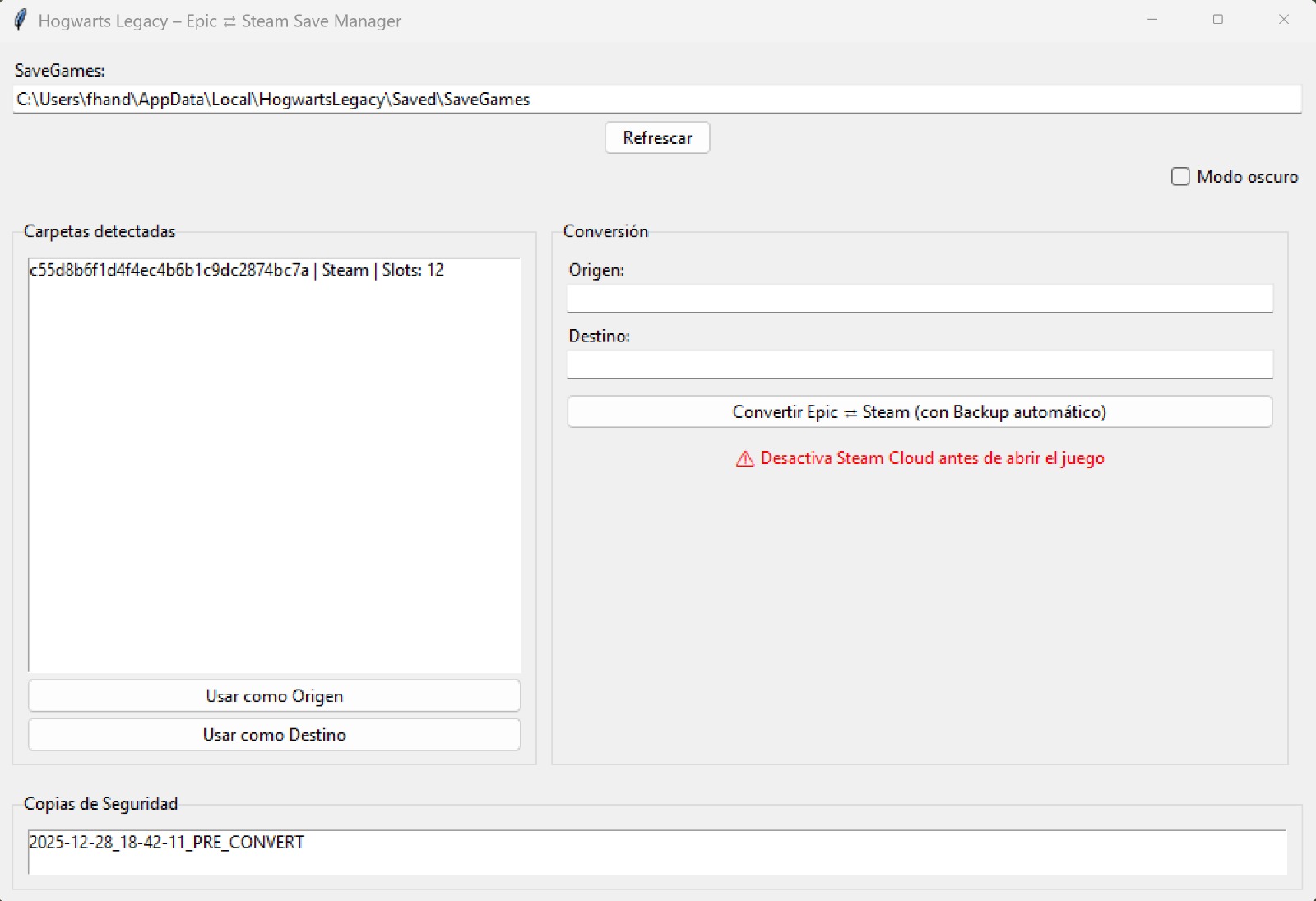This screenshot has height=901, width=1316.
Task: Click the Copias de Seguridad group label
Action: pos(100,803)
